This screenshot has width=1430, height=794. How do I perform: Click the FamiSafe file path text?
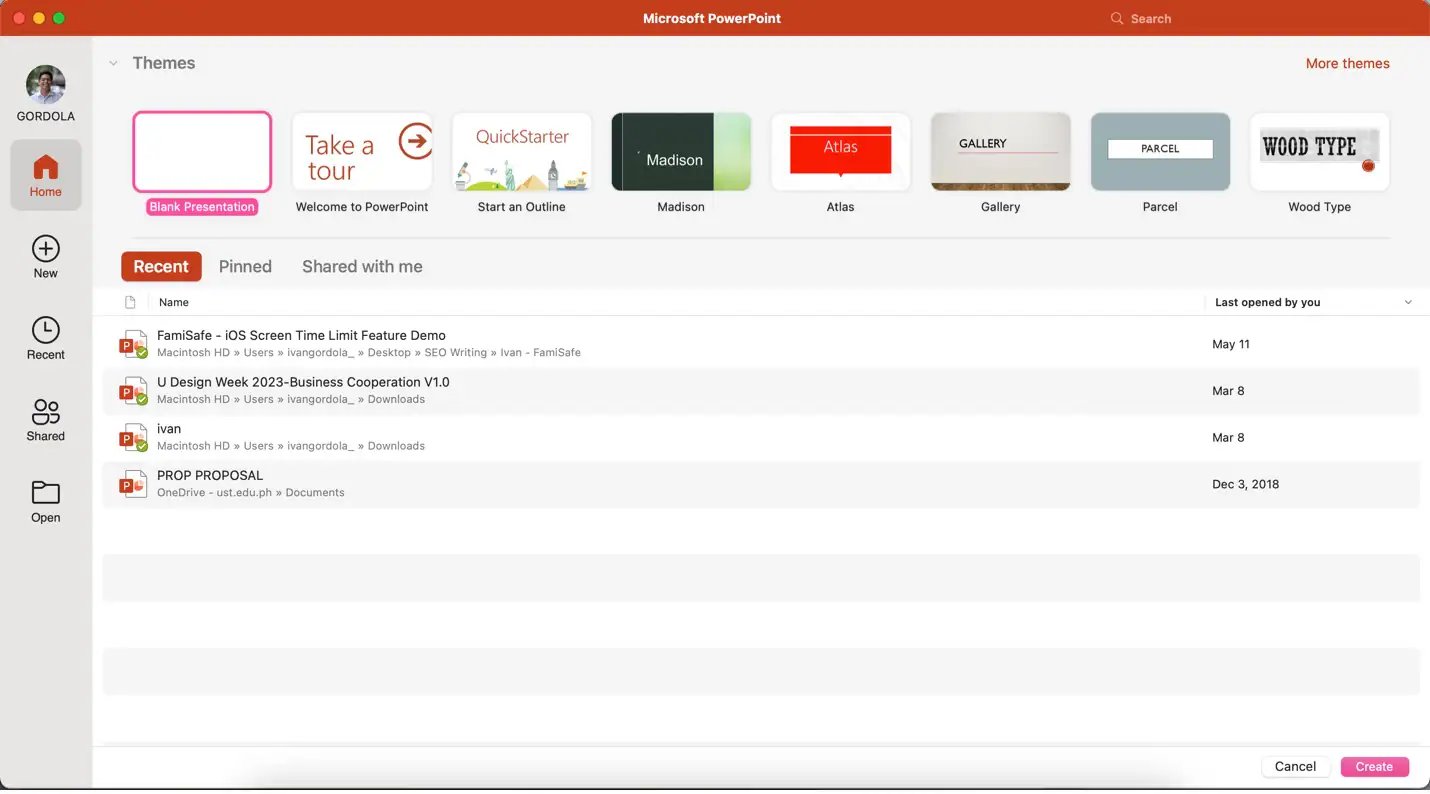click(x=369, y=353)
